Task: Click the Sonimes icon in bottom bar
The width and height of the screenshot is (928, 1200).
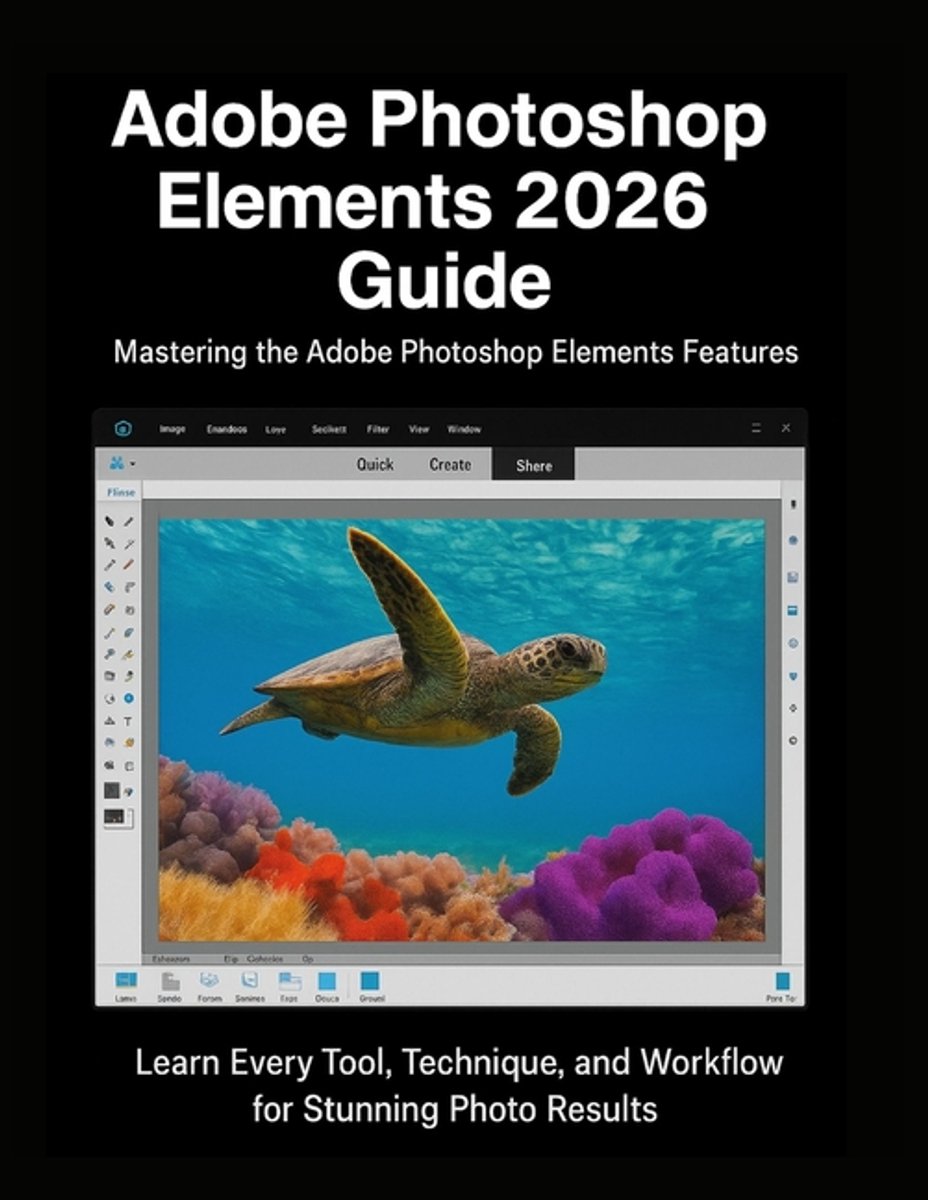Action: tap(250, 981)
